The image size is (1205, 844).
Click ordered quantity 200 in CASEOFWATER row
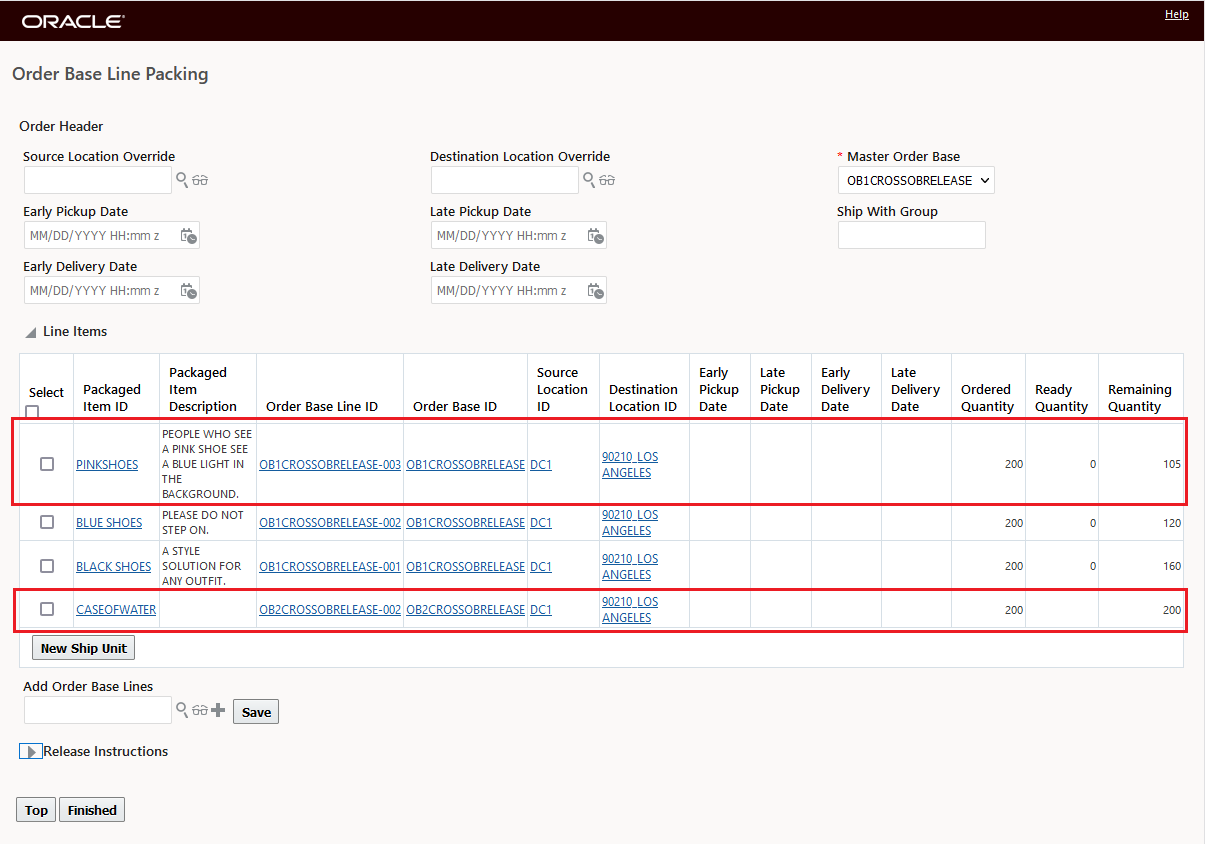(x=1014, y=609)
